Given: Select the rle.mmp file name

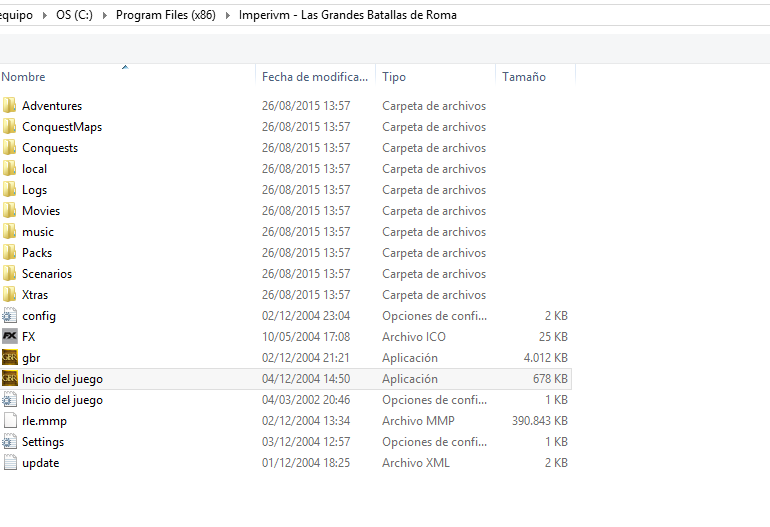Looking at the screenshot, I should 44,421.
